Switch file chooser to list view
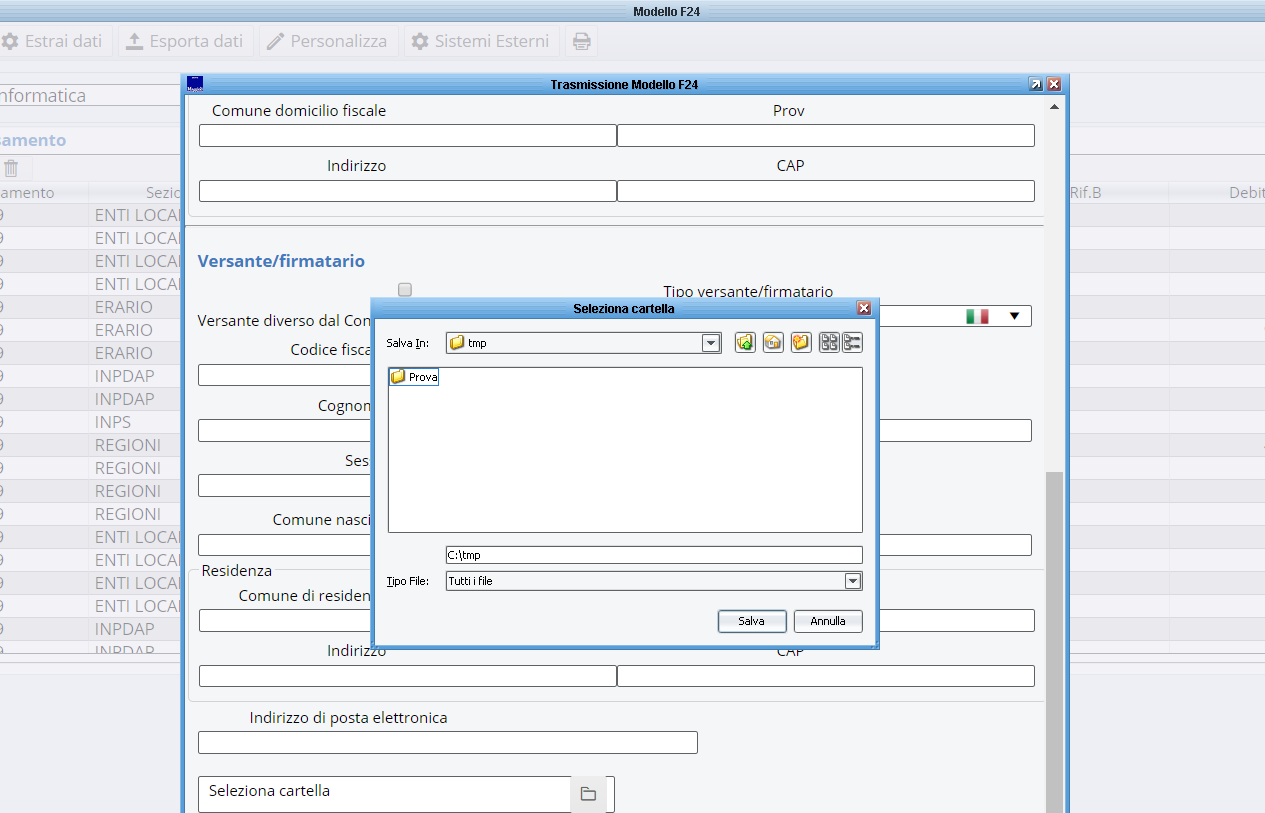The width and height of the screenshot is (1265, 813). (x=829, y=343)
